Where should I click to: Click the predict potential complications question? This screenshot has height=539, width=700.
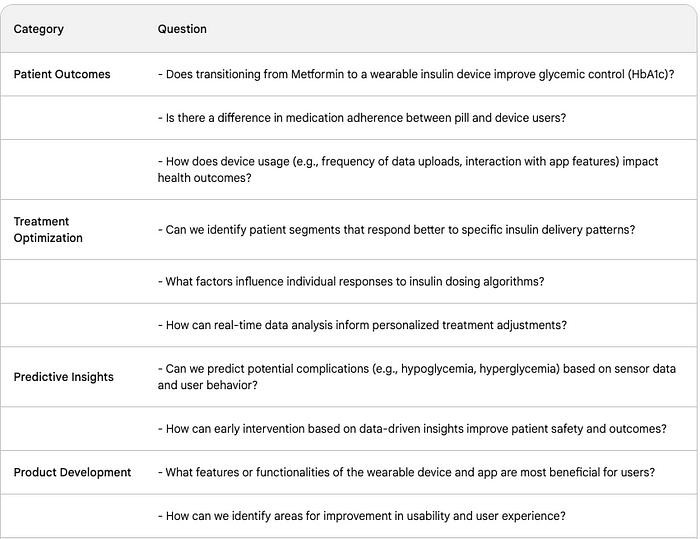416,377
